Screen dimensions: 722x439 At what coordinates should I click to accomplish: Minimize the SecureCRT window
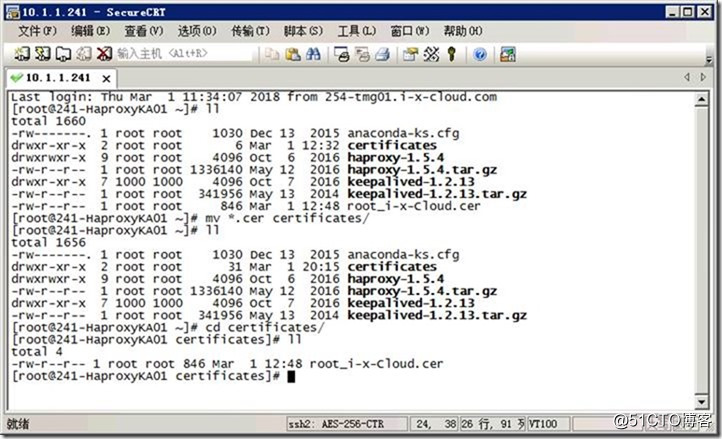(673, 12)
